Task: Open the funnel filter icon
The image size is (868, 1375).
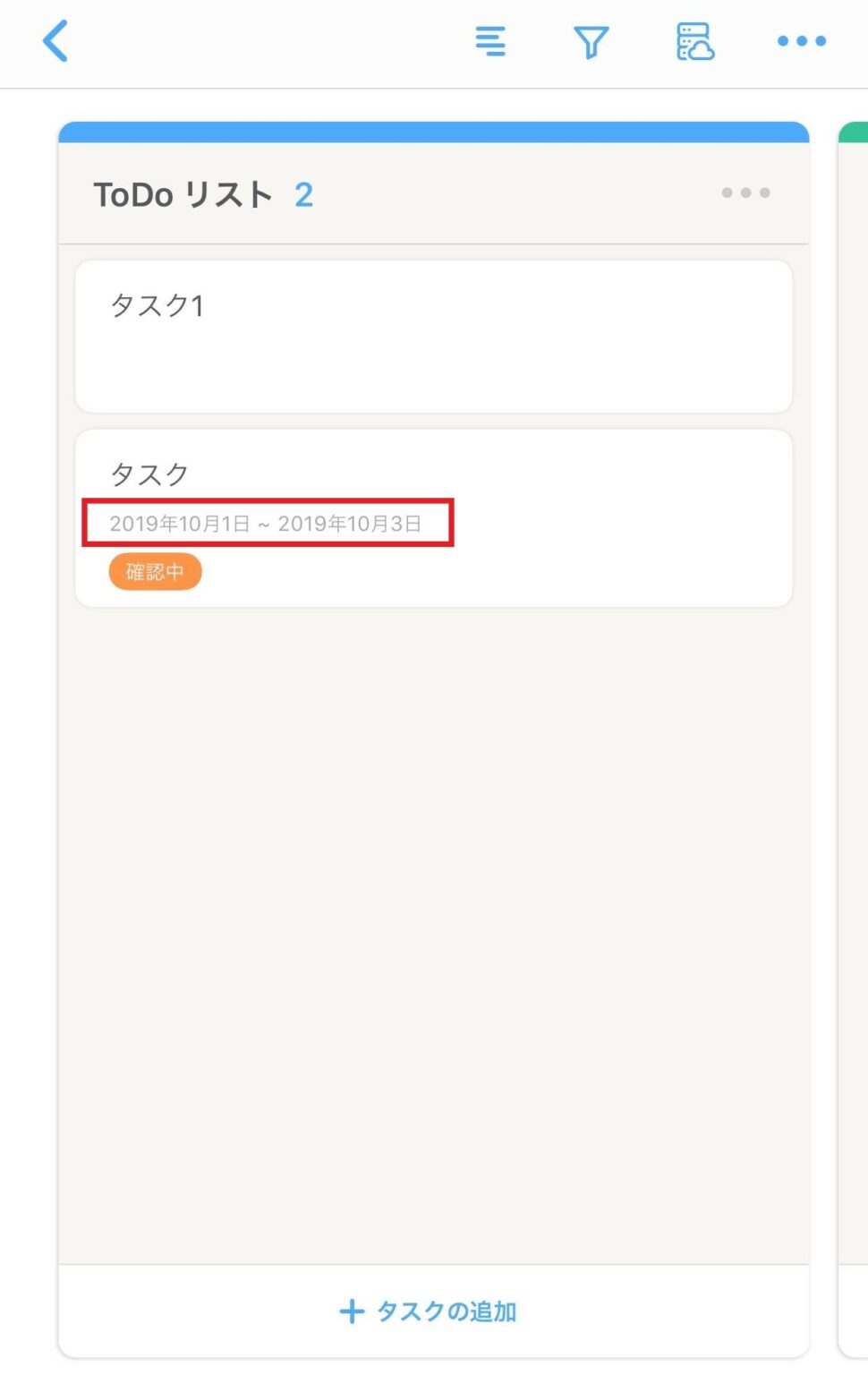Action: point(591,41)
